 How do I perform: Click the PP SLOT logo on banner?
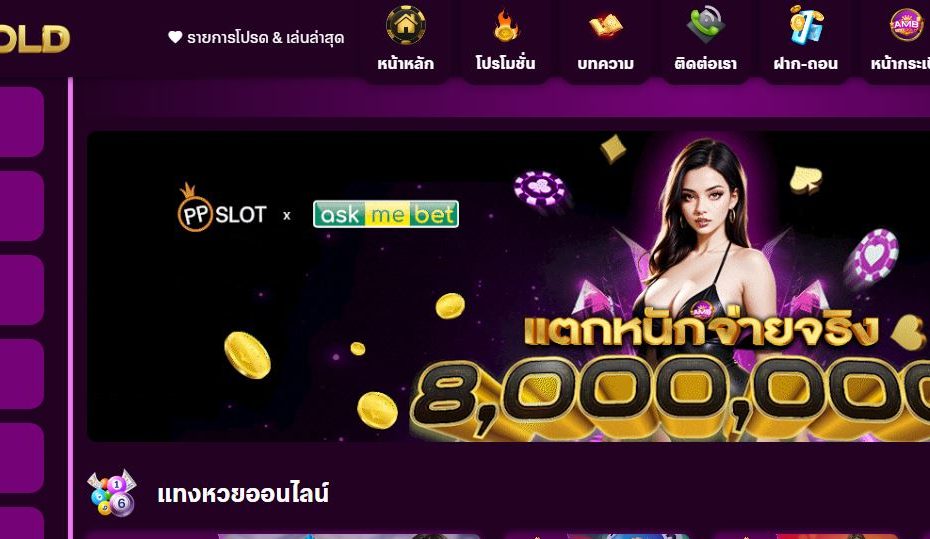point(222,208)
